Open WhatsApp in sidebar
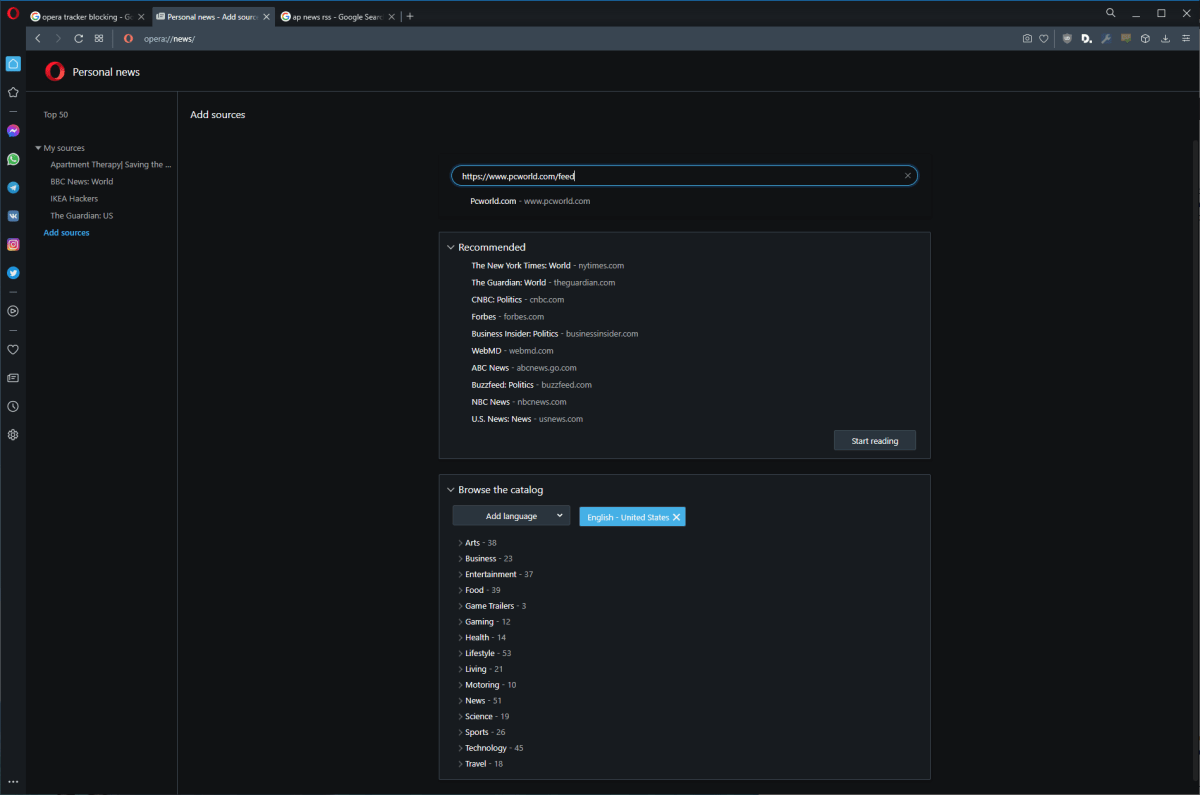 pos(13,159)
